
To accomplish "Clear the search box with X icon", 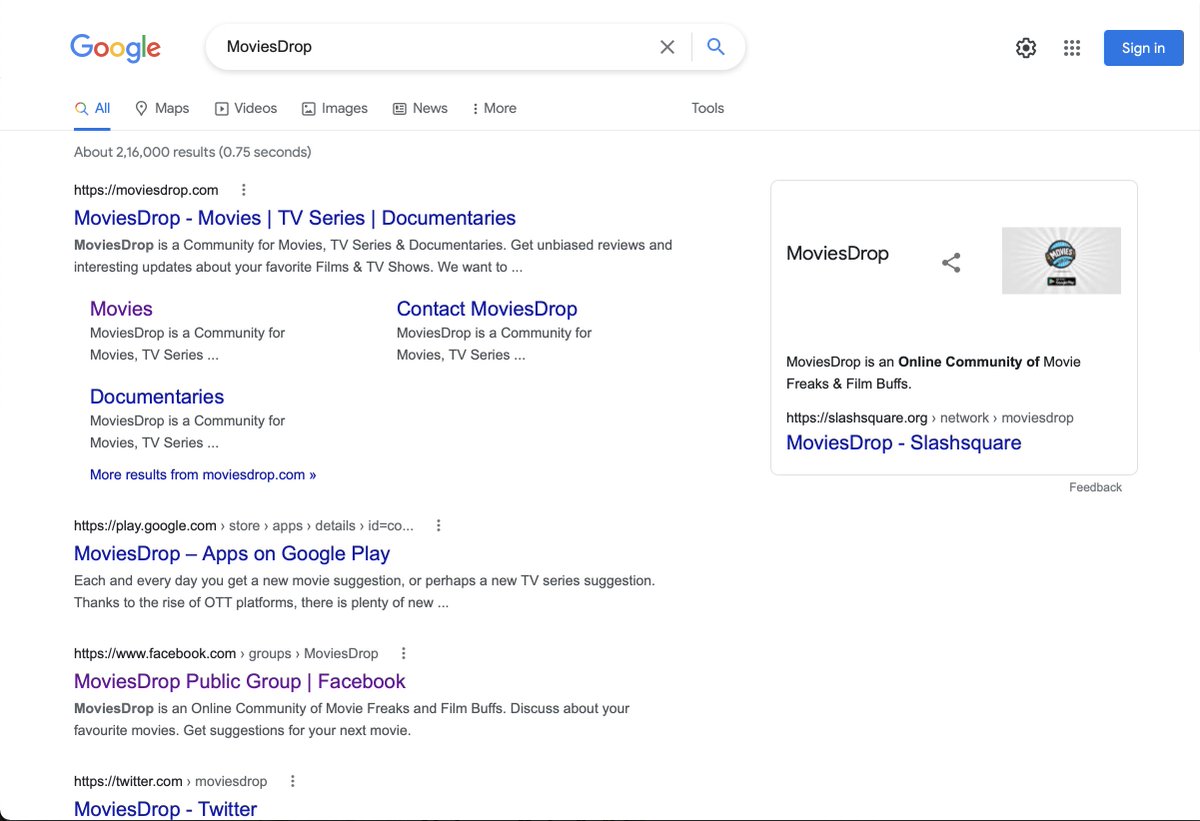I will click(667, 47).
